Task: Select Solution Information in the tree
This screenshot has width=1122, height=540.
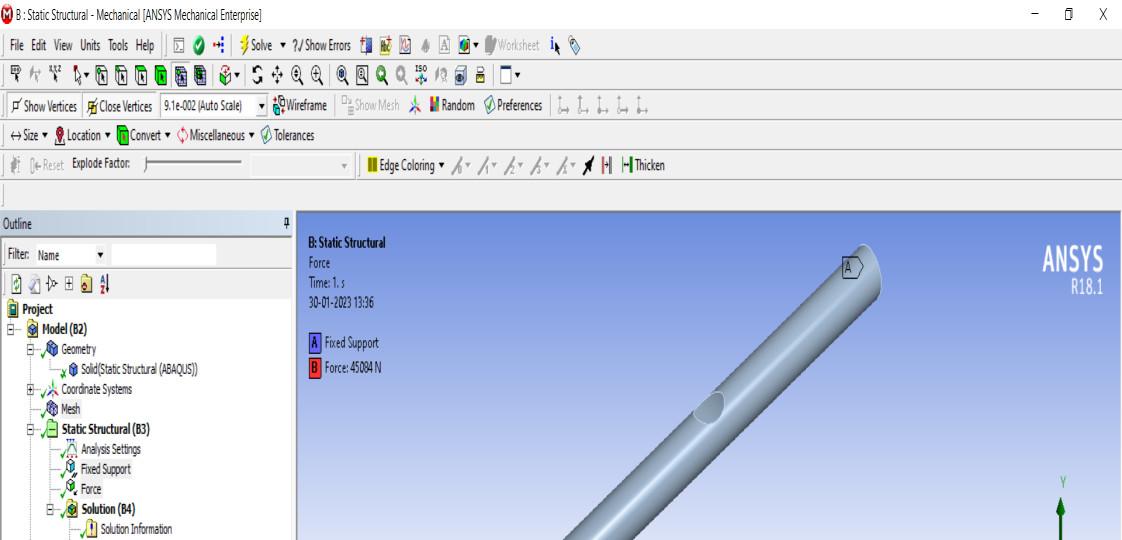Action: click(136, 530)
